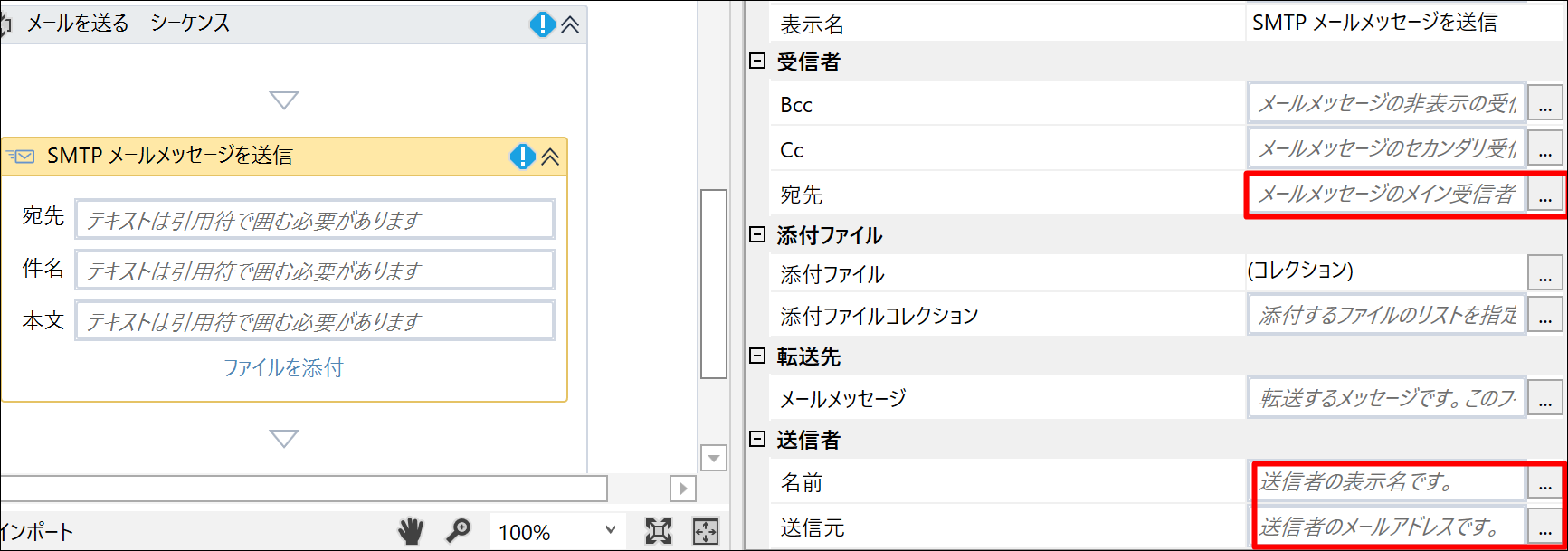
Task: Click the Cc property input field
Action: 1387,147
